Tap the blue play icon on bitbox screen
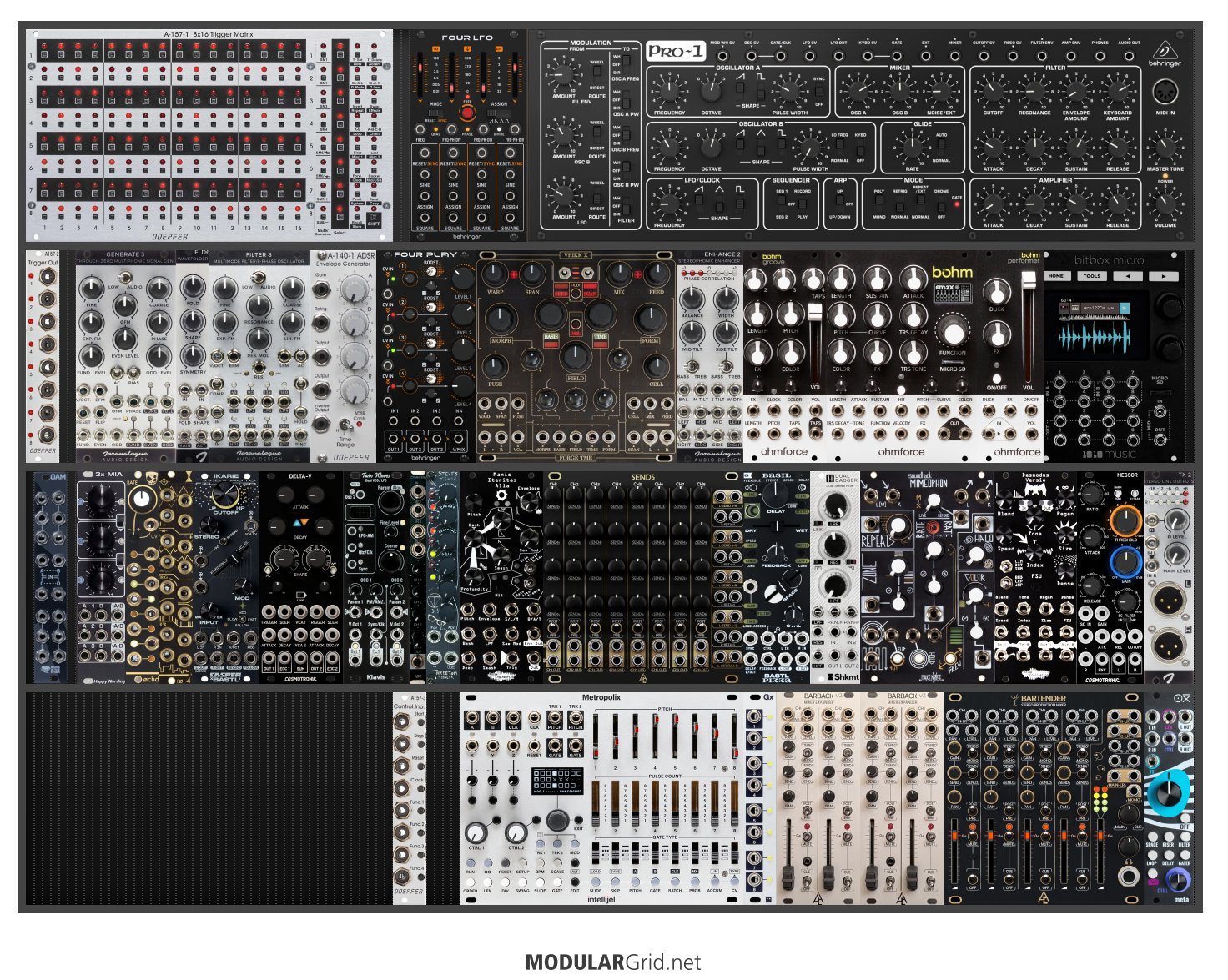Screen dimensions: 1228x980 [1124, 309]
